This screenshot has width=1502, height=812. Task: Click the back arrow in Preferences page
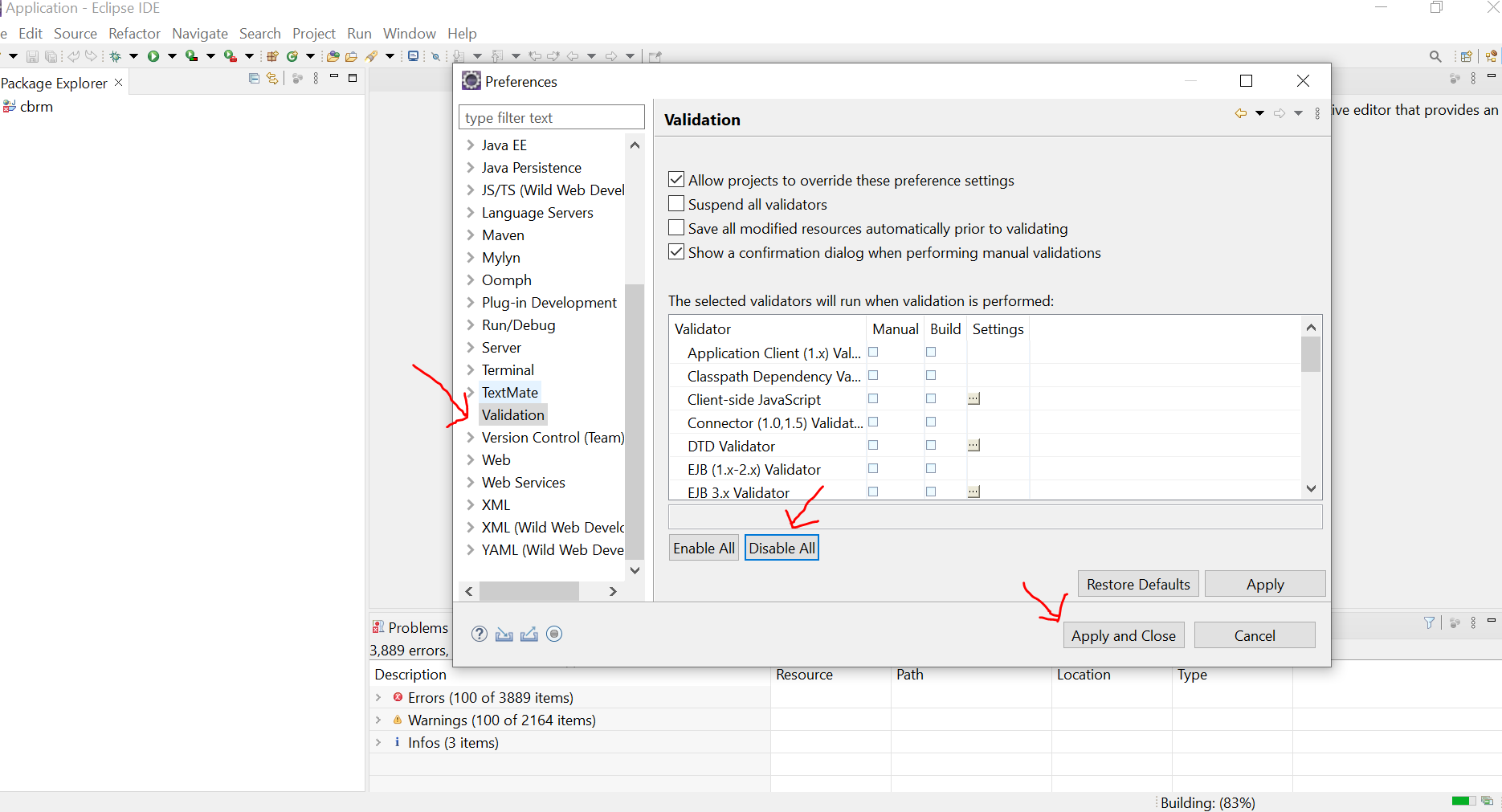point(1241,113)
